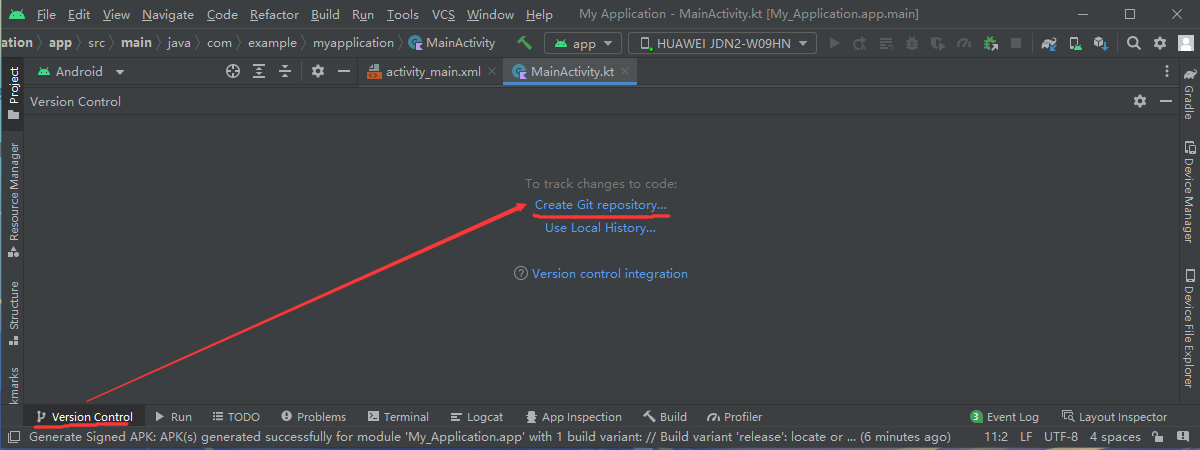Switch to the MainActivity.kt tab
This screenshot has width=1200, height=450.
tap(571, 72)
